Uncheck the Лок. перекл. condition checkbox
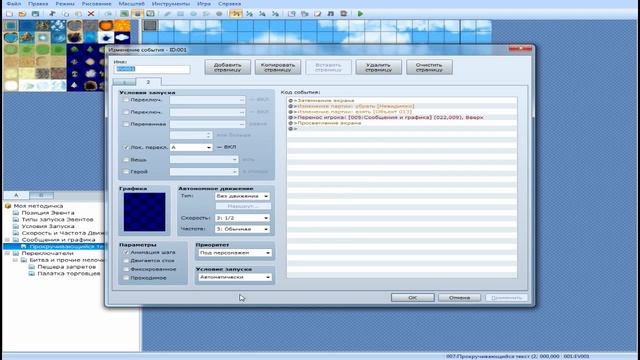The image size is (640, 360). [x=126, y=147]
